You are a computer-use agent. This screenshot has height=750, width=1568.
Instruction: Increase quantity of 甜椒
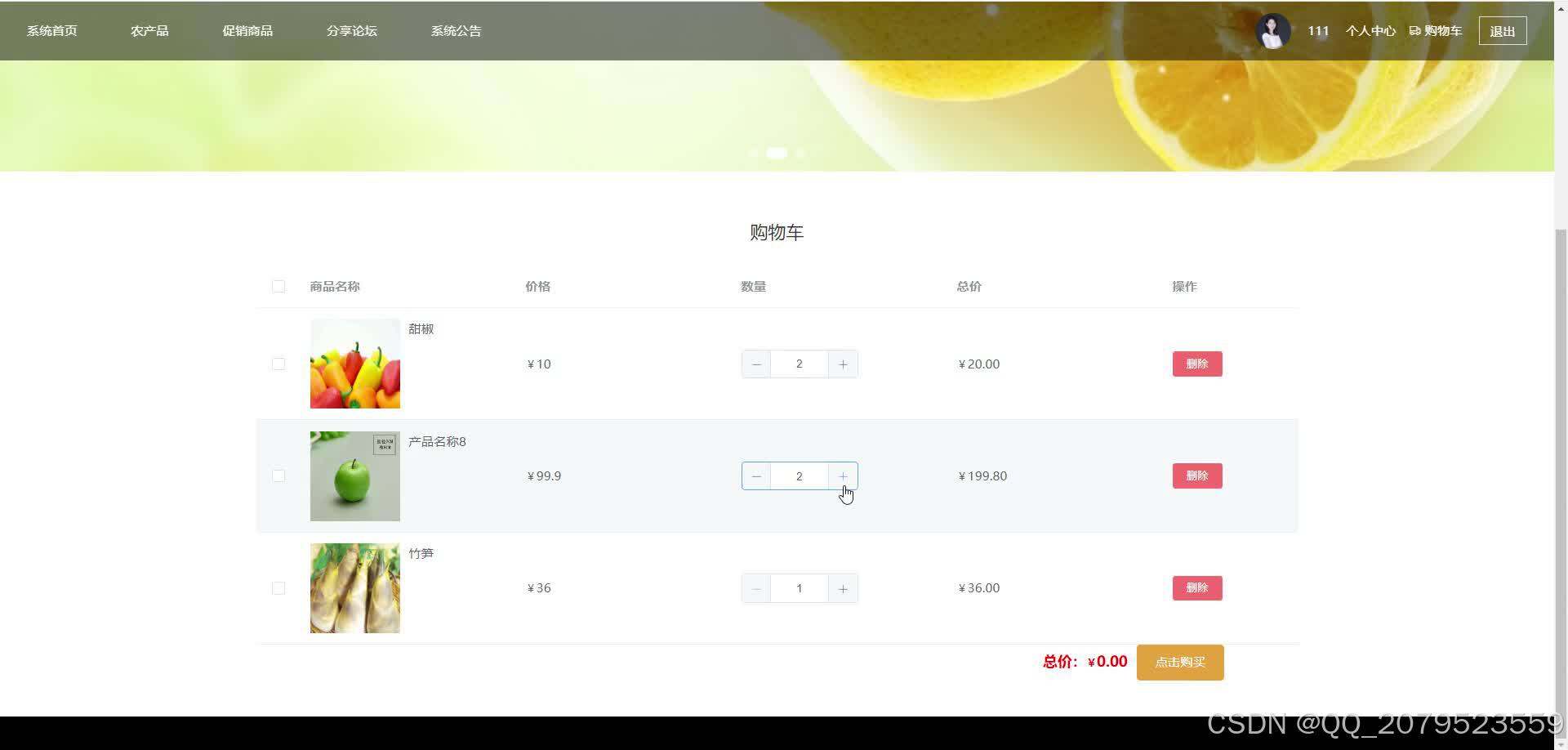tap(843, 364)
